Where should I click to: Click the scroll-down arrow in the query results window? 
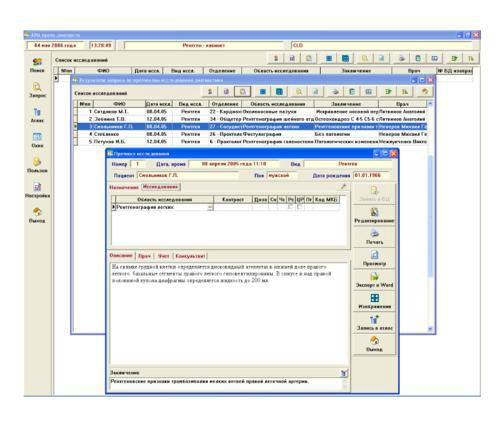pos(430,329)
